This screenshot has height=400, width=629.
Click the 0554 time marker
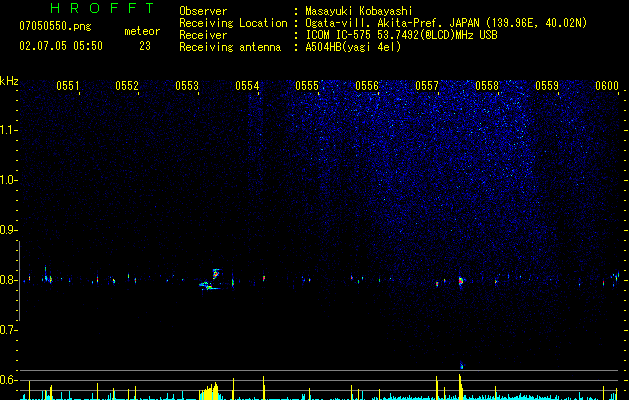tap(247, 86)
